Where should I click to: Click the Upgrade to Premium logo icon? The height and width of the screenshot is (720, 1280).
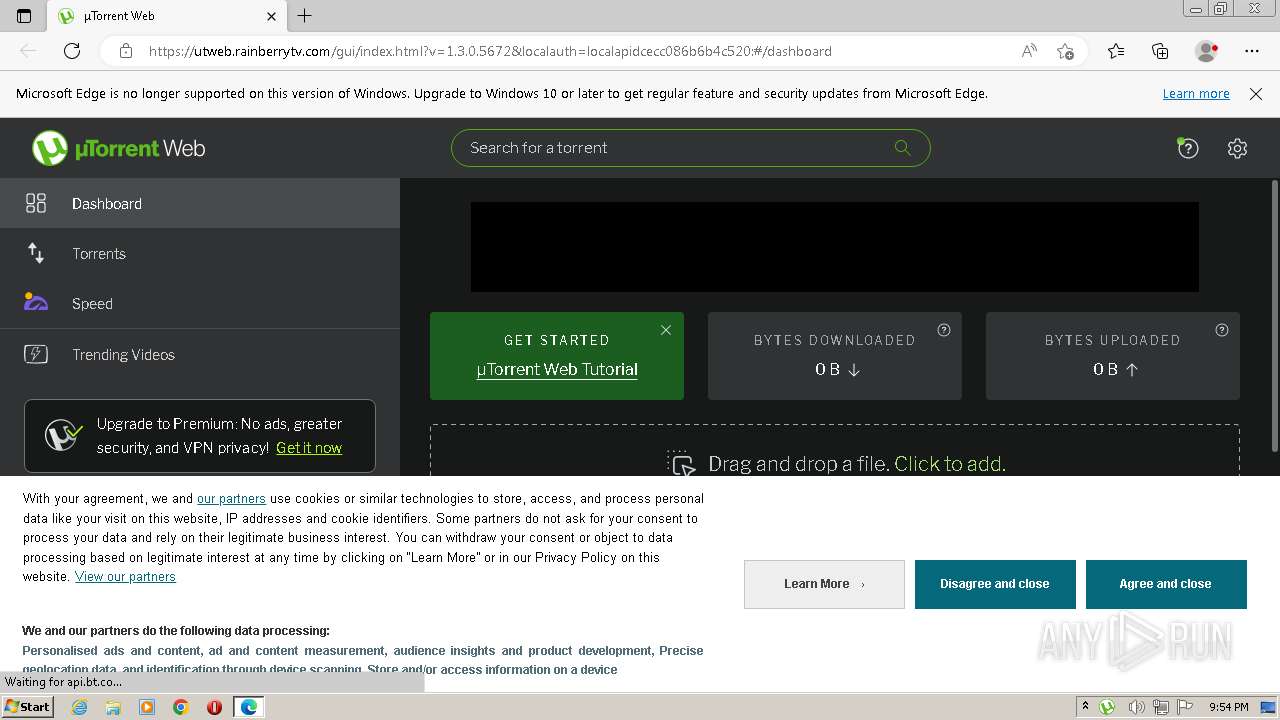point(63,435)
